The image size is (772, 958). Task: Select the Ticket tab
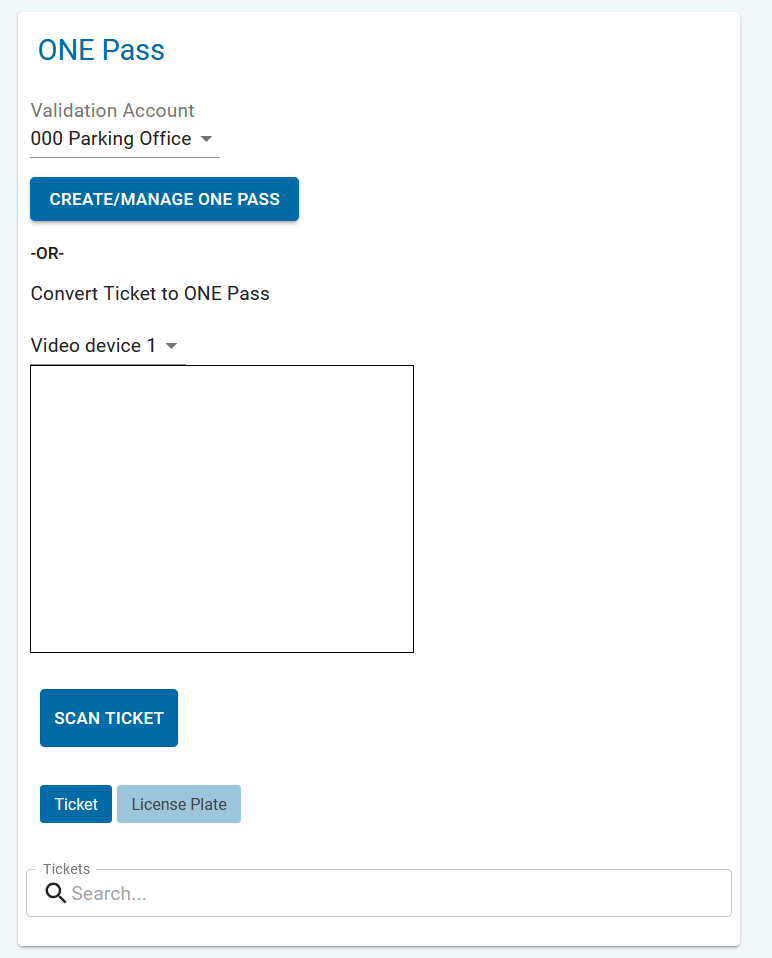coord(75,803)
